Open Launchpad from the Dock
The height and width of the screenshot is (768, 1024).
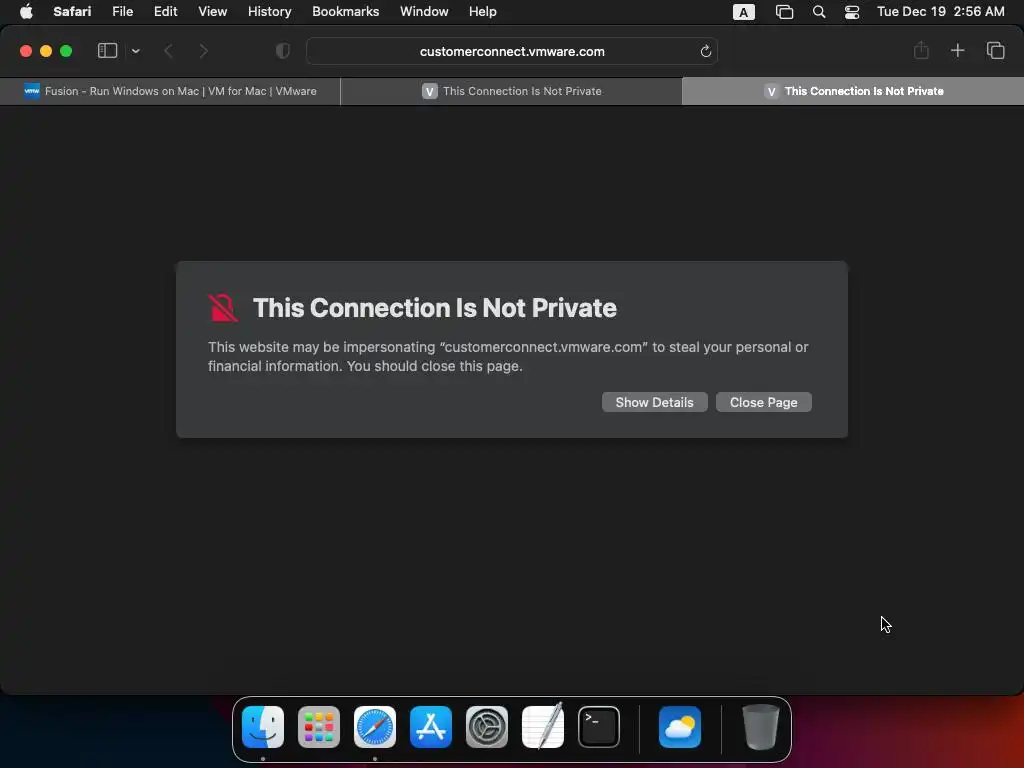(x=319, y=727)
